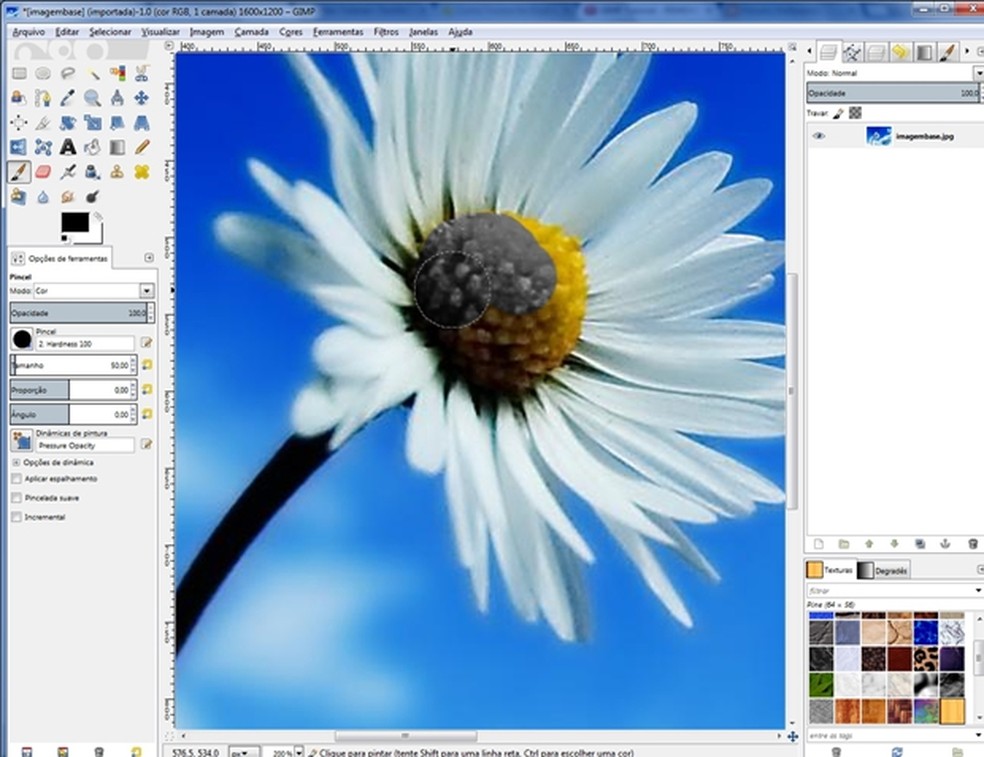The image size is (984, 757).
Task: Open the Modo Normal dropdown in Layers
Action: coord(978,72)
